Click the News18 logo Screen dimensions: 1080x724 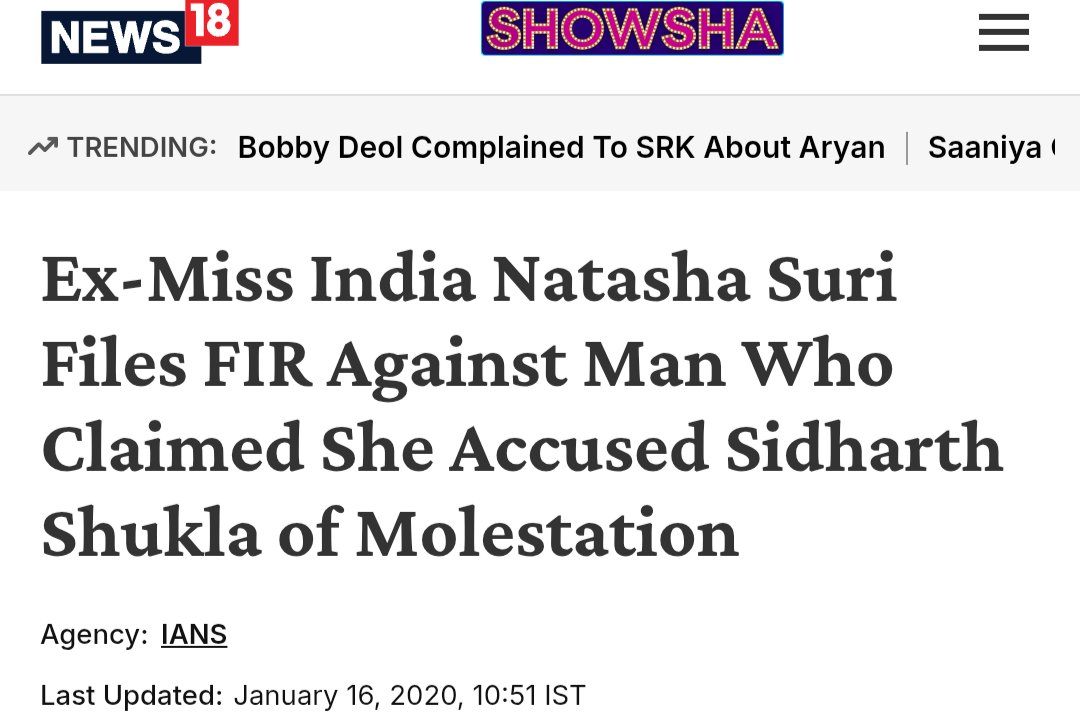(x=120, y=38)
